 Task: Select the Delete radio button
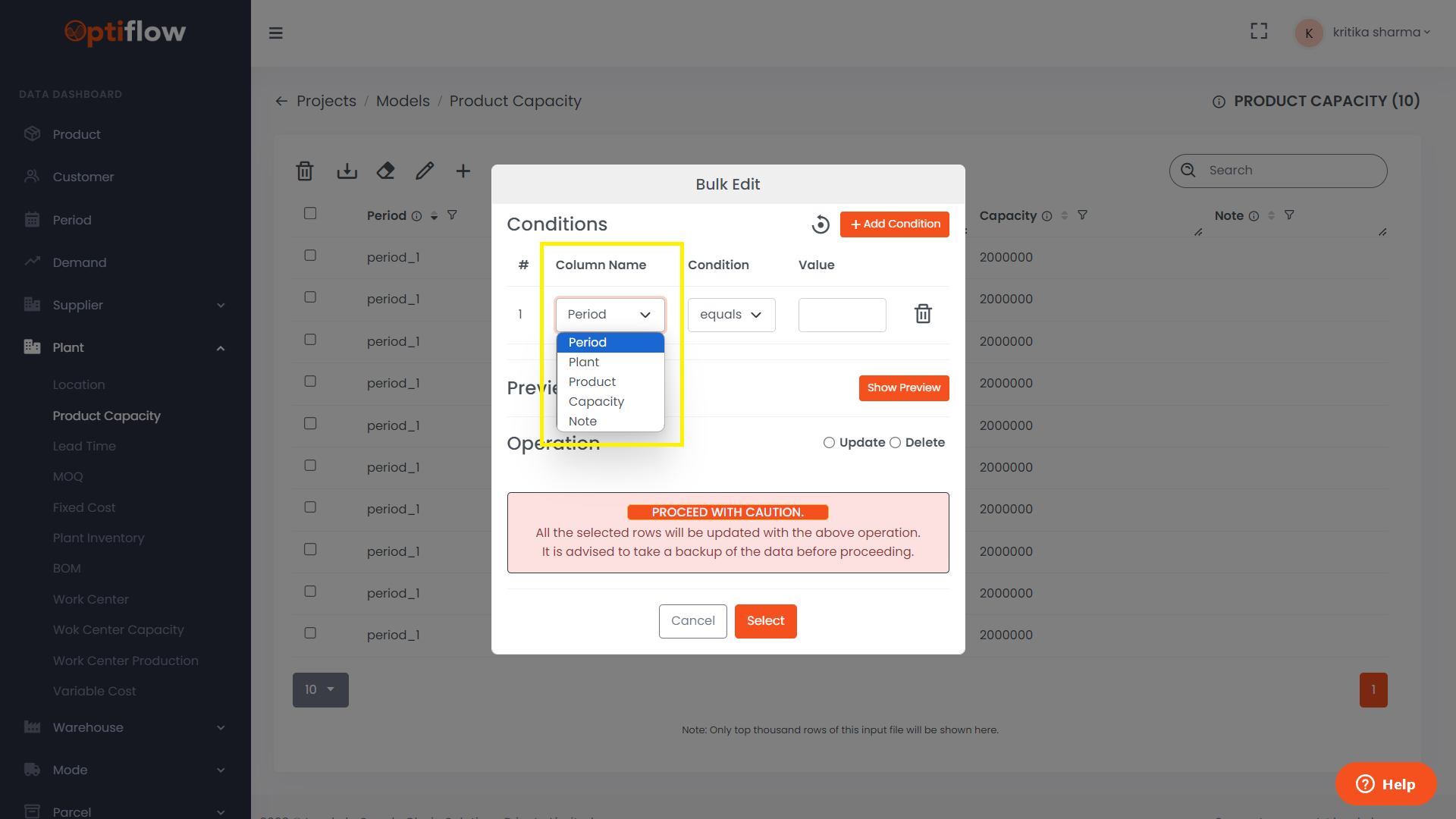[x=895, y=443]
